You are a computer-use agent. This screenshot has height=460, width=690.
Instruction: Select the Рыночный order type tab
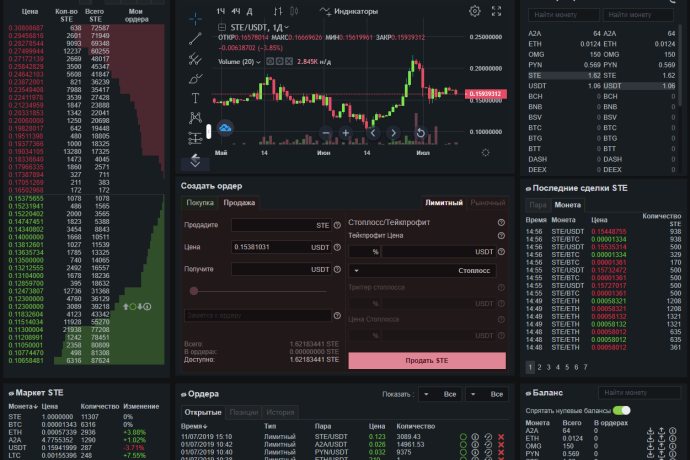coord(488,203)
